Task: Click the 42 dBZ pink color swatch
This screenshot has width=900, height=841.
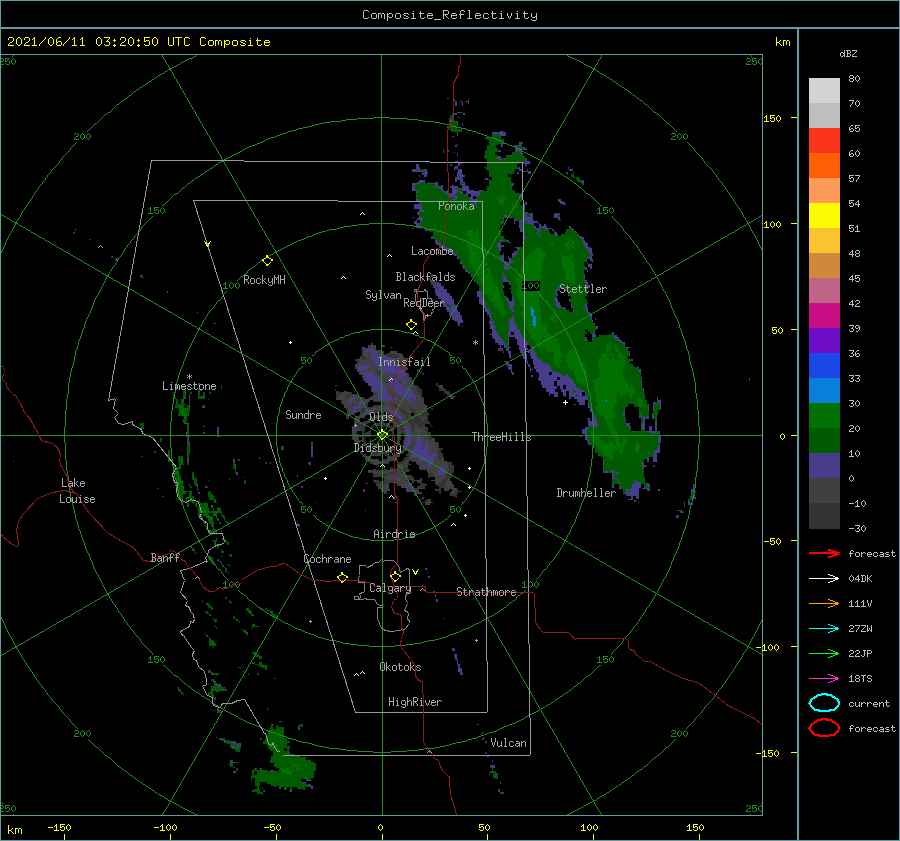Action: point(824,290)
